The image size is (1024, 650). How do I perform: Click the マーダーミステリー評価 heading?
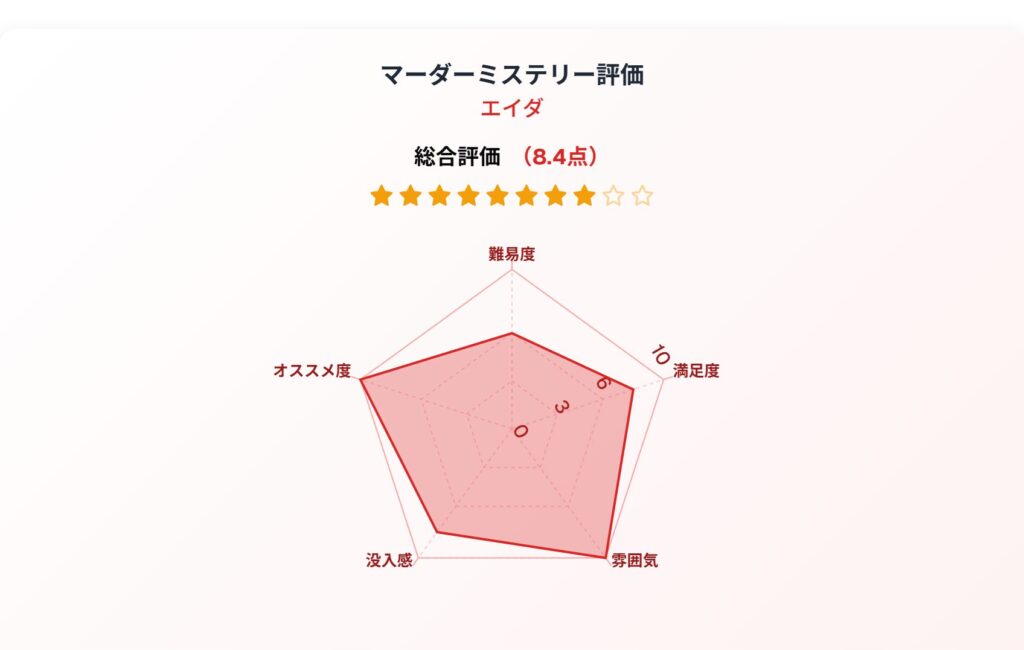[x=512, y=74]
